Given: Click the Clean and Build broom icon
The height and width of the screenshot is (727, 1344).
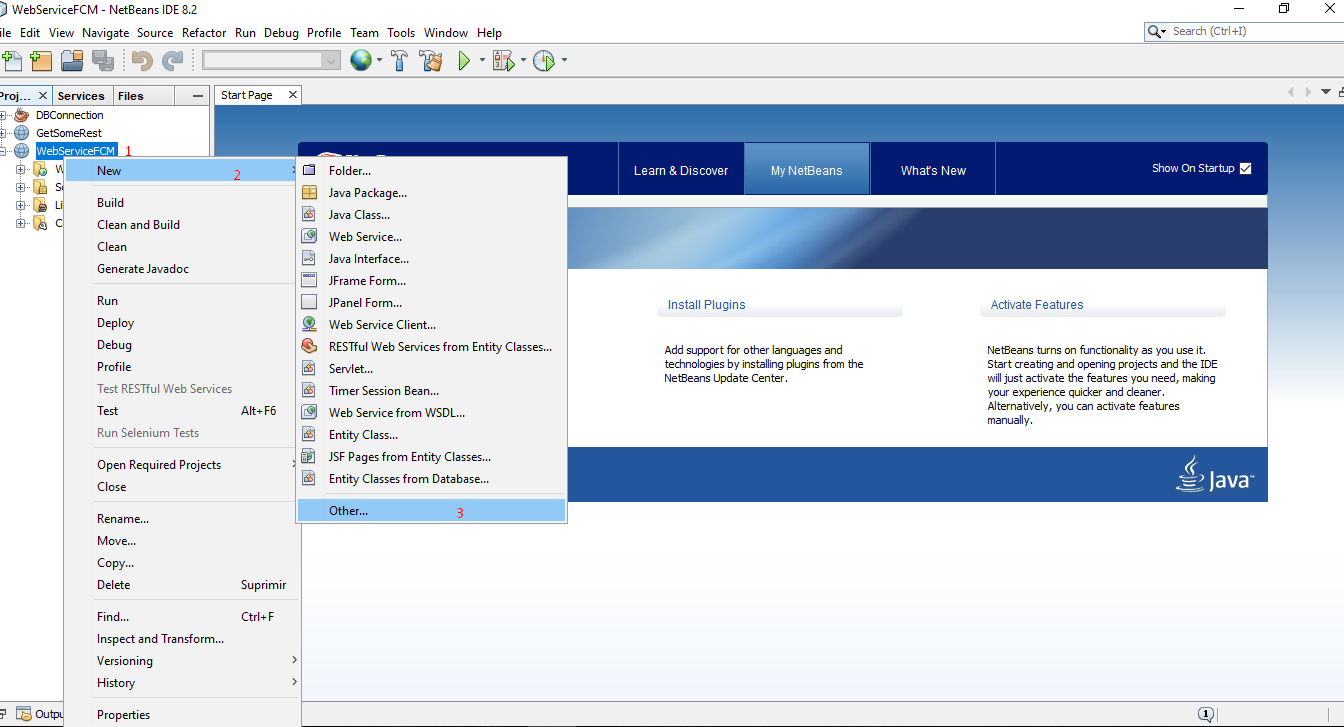Looking at the screenshot, I should [431, 61].
